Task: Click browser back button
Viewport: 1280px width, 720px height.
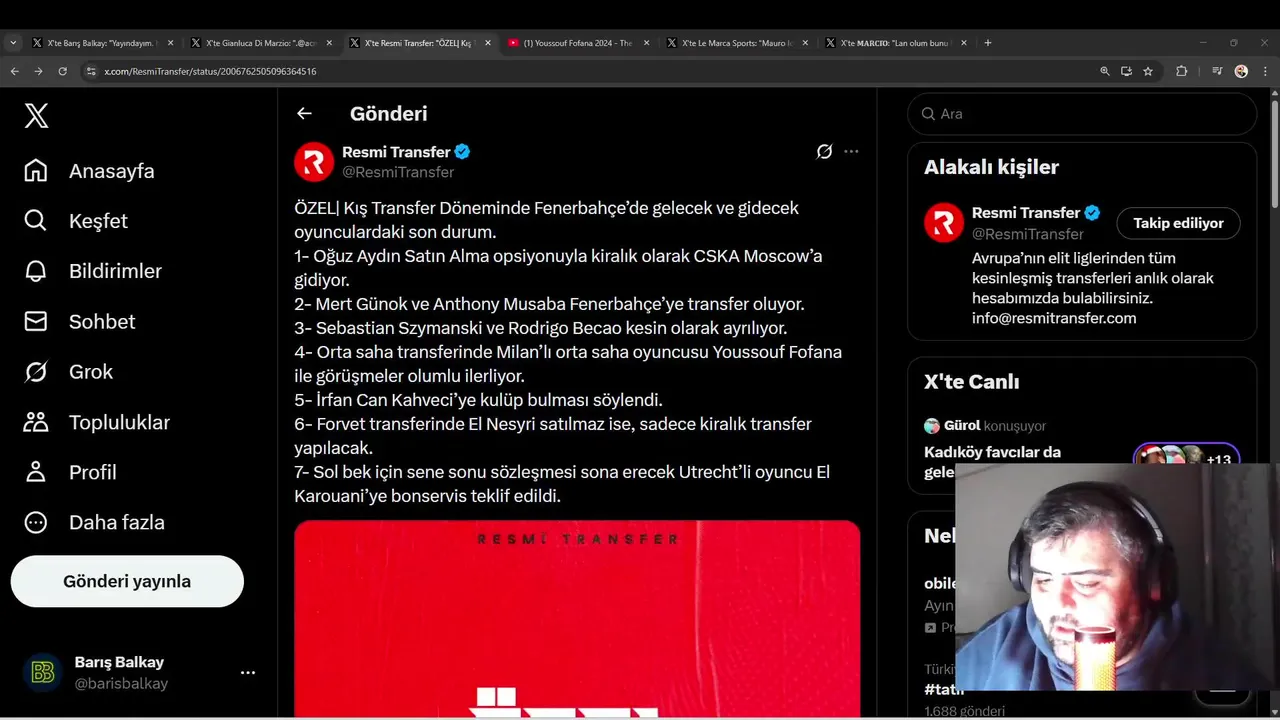Action: 14,71
